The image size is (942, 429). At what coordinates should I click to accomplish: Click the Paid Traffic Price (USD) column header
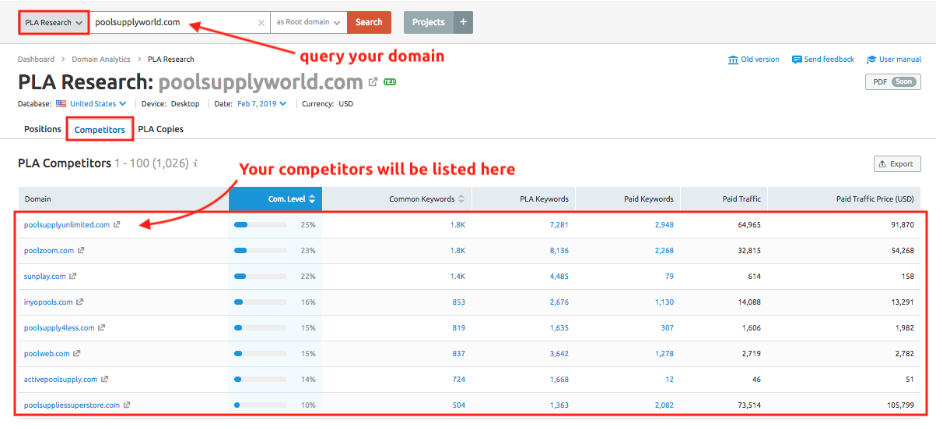pos(844,199)
